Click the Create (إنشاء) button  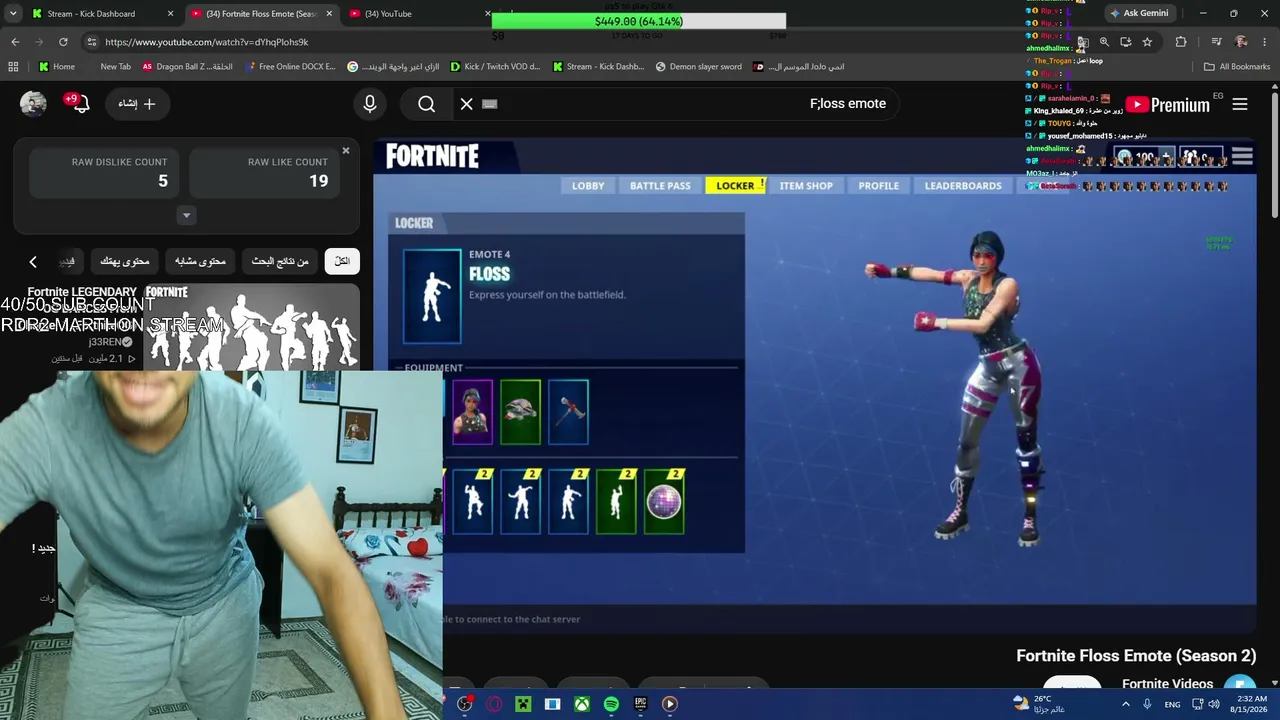click(137, 104)
